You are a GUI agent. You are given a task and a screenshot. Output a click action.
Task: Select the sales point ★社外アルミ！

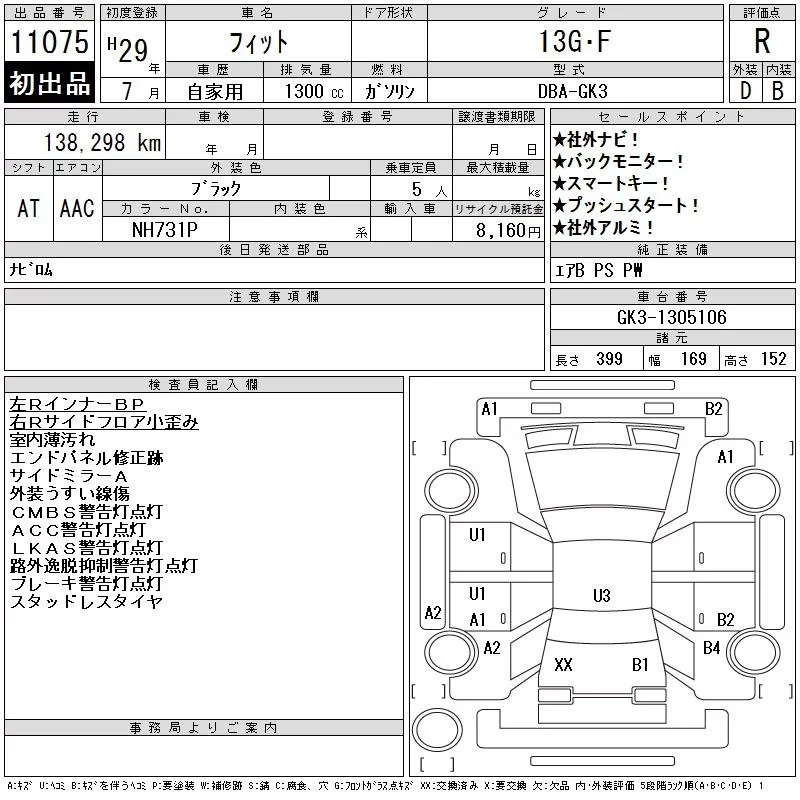pyautogui.click(x=603, y=227)
